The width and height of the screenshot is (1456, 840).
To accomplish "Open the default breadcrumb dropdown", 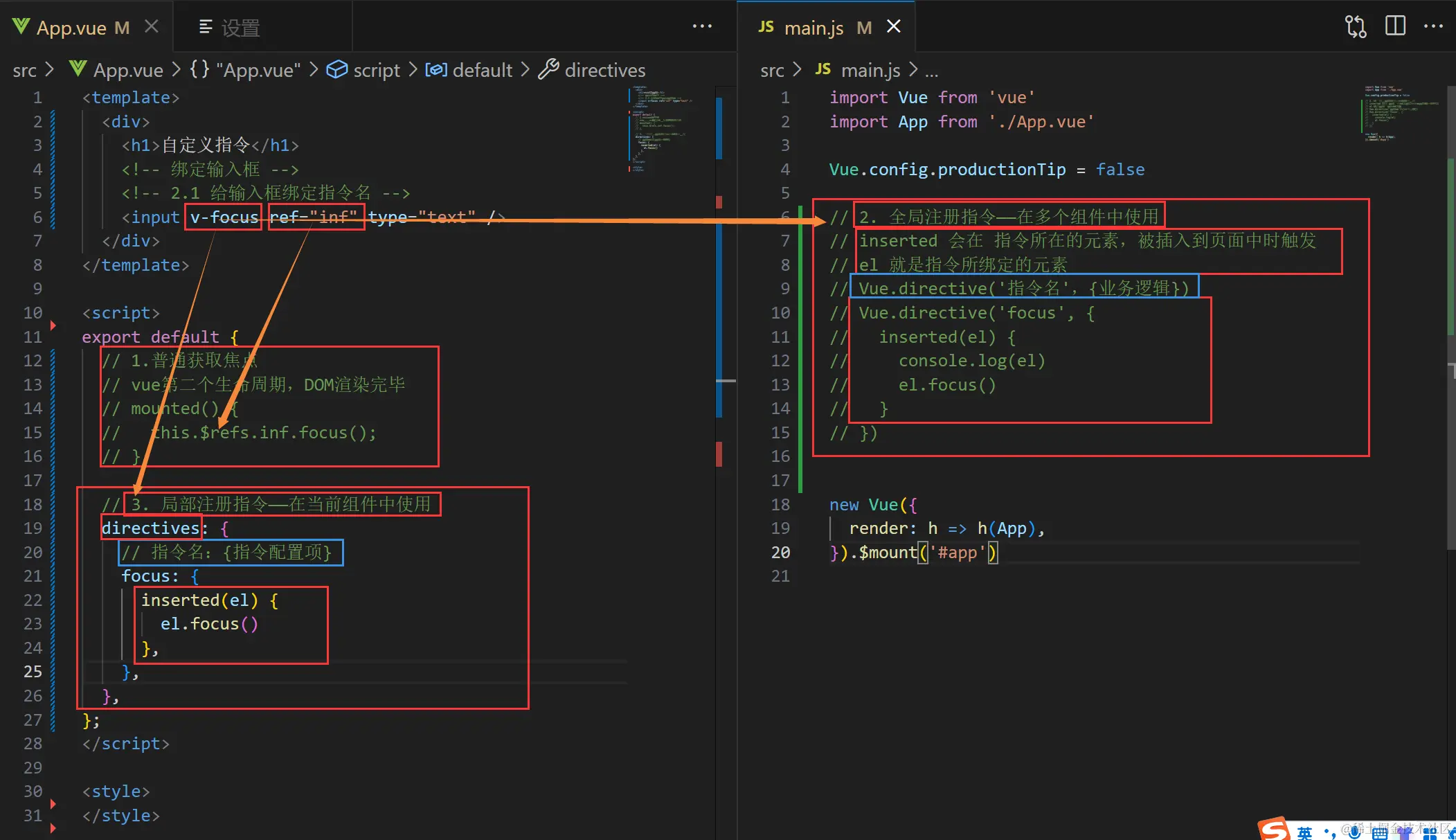I will 469,70.
